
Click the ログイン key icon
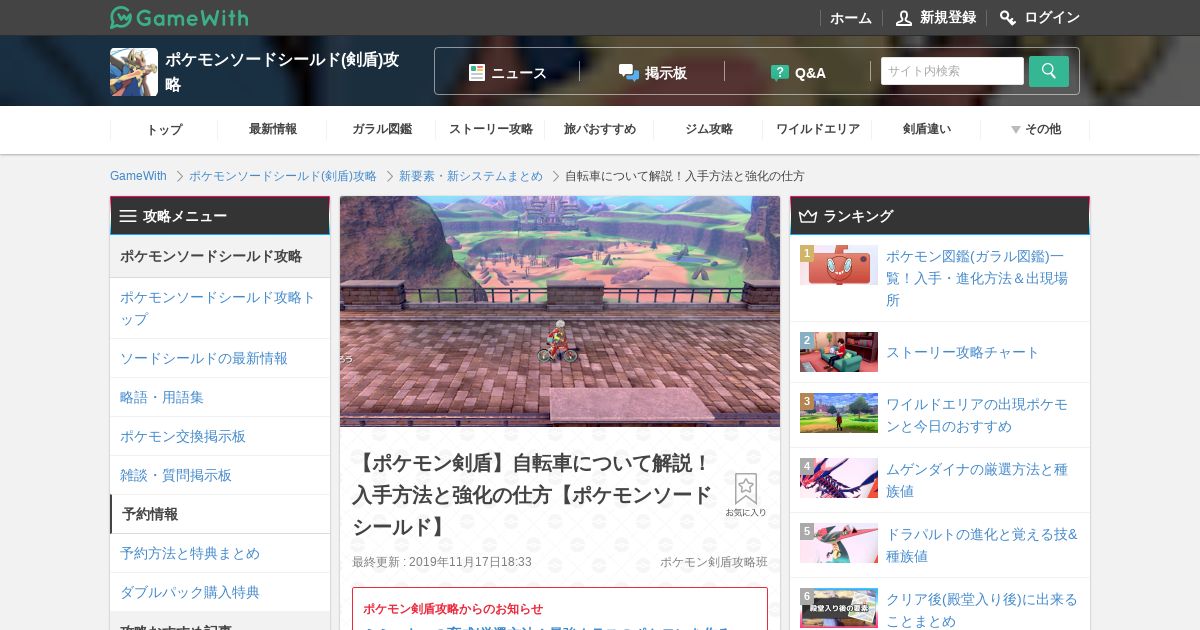[1008, 18]
